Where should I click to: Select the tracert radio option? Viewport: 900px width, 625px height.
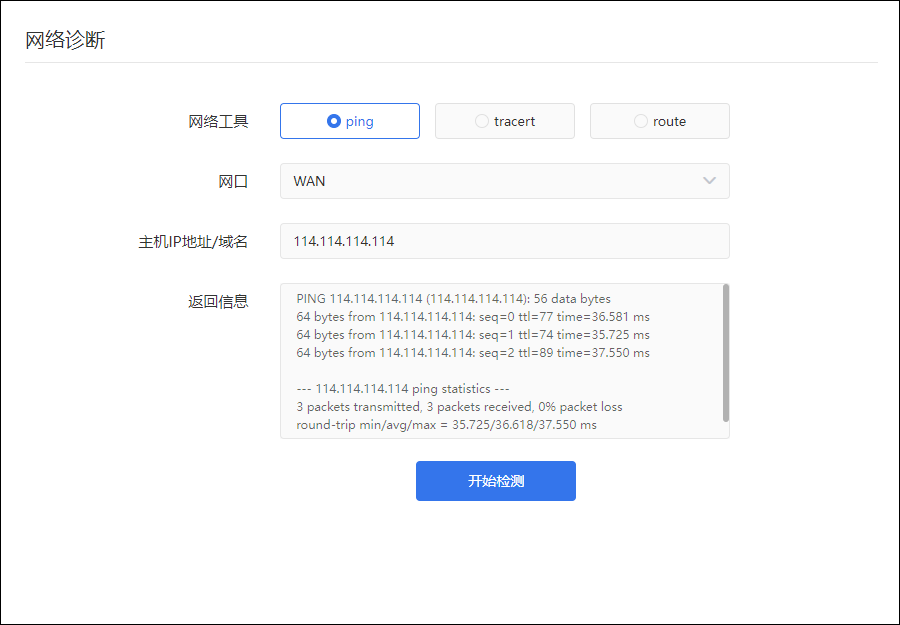505,121
